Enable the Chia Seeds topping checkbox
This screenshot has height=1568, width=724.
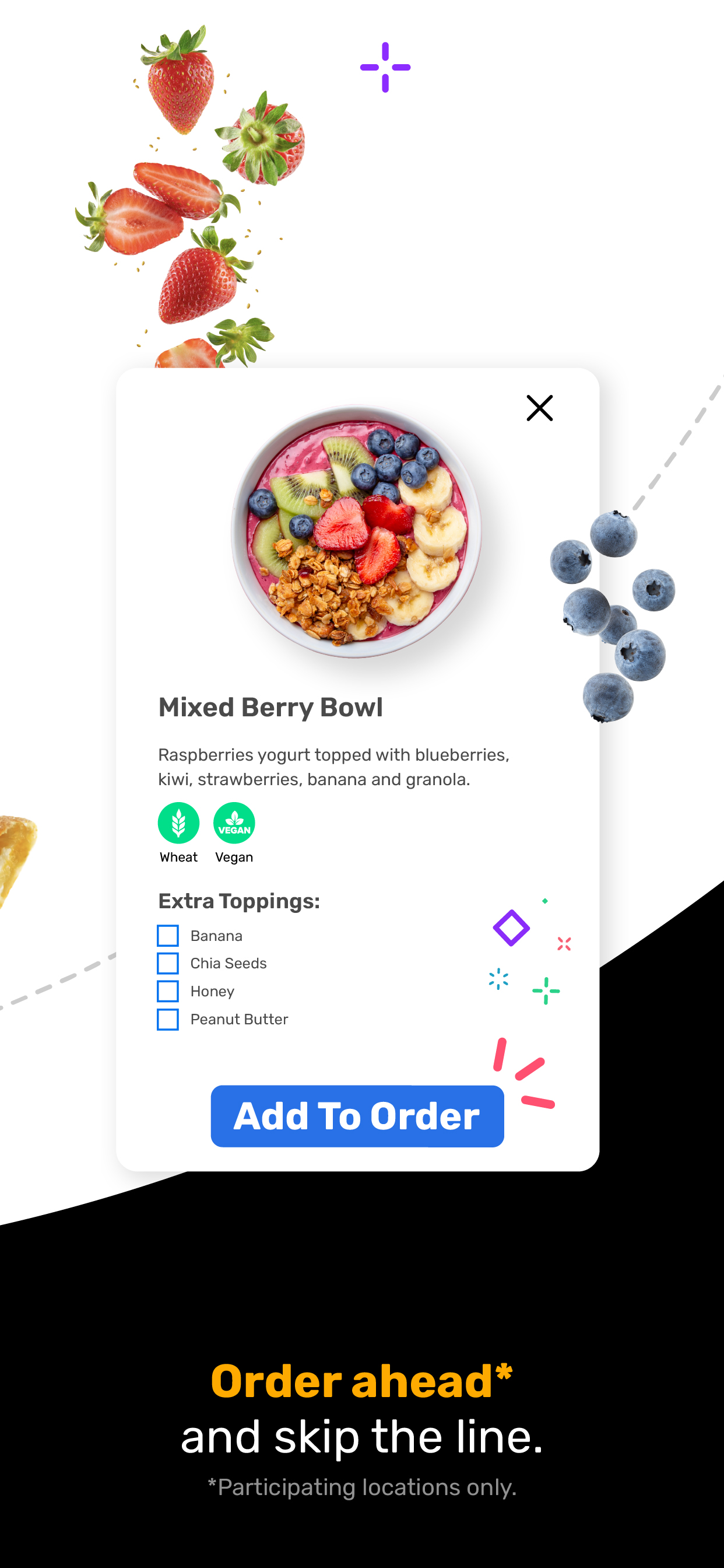pos(168,963)
